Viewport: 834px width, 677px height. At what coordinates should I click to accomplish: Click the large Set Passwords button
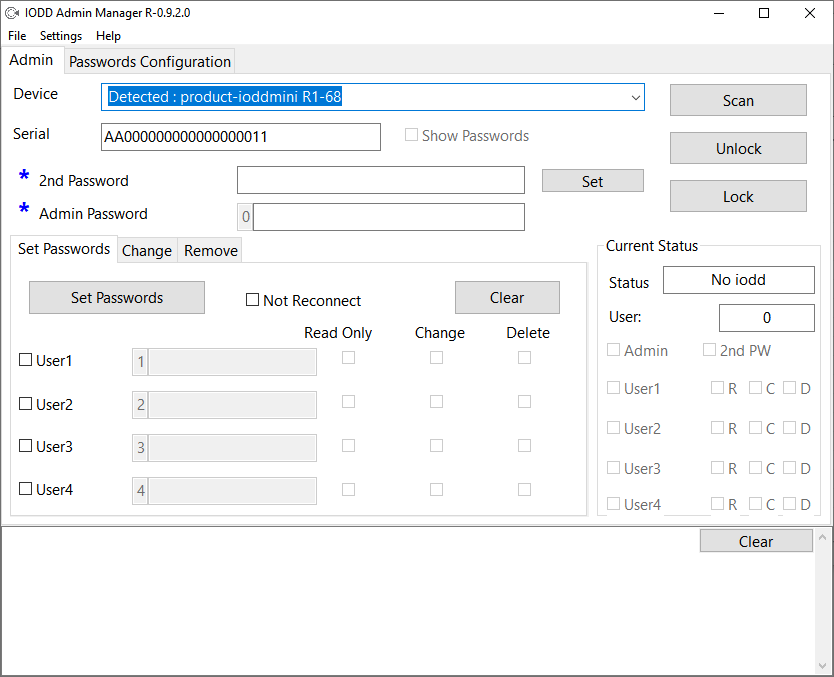117,297
